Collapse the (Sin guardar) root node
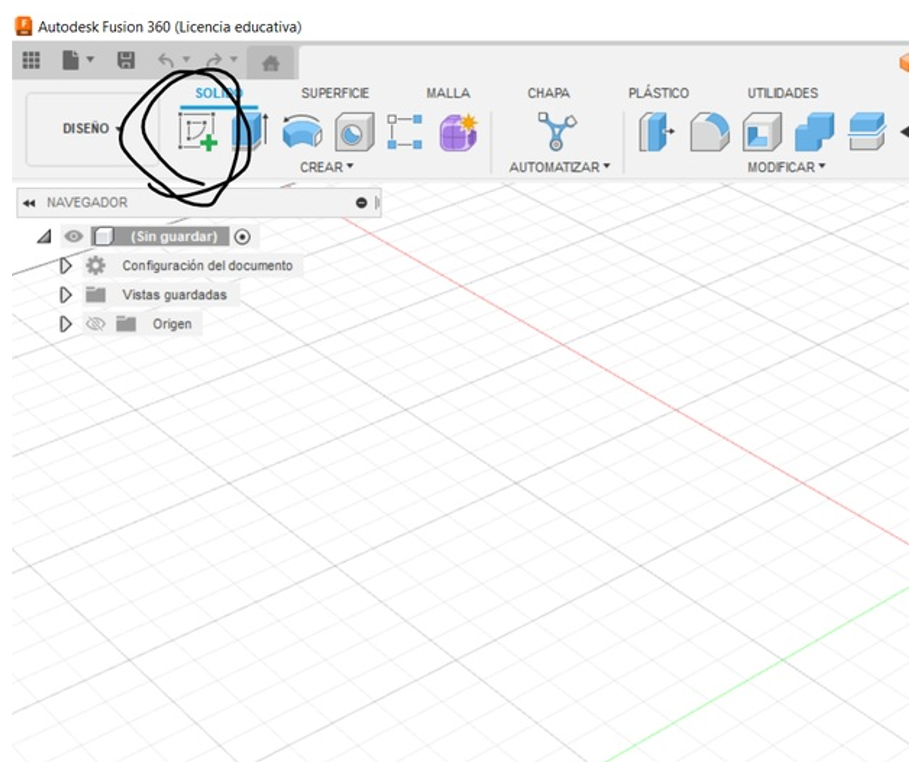911x762 pixels. tap(44, 236)
